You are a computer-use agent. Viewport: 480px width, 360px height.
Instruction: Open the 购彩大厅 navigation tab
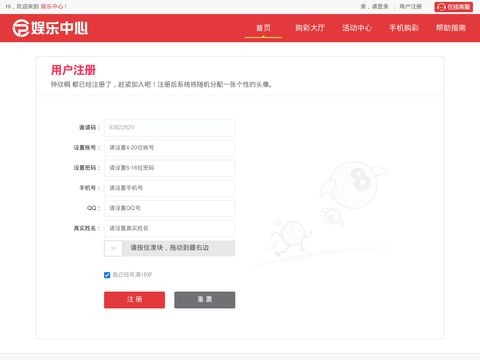pos(310,28)
